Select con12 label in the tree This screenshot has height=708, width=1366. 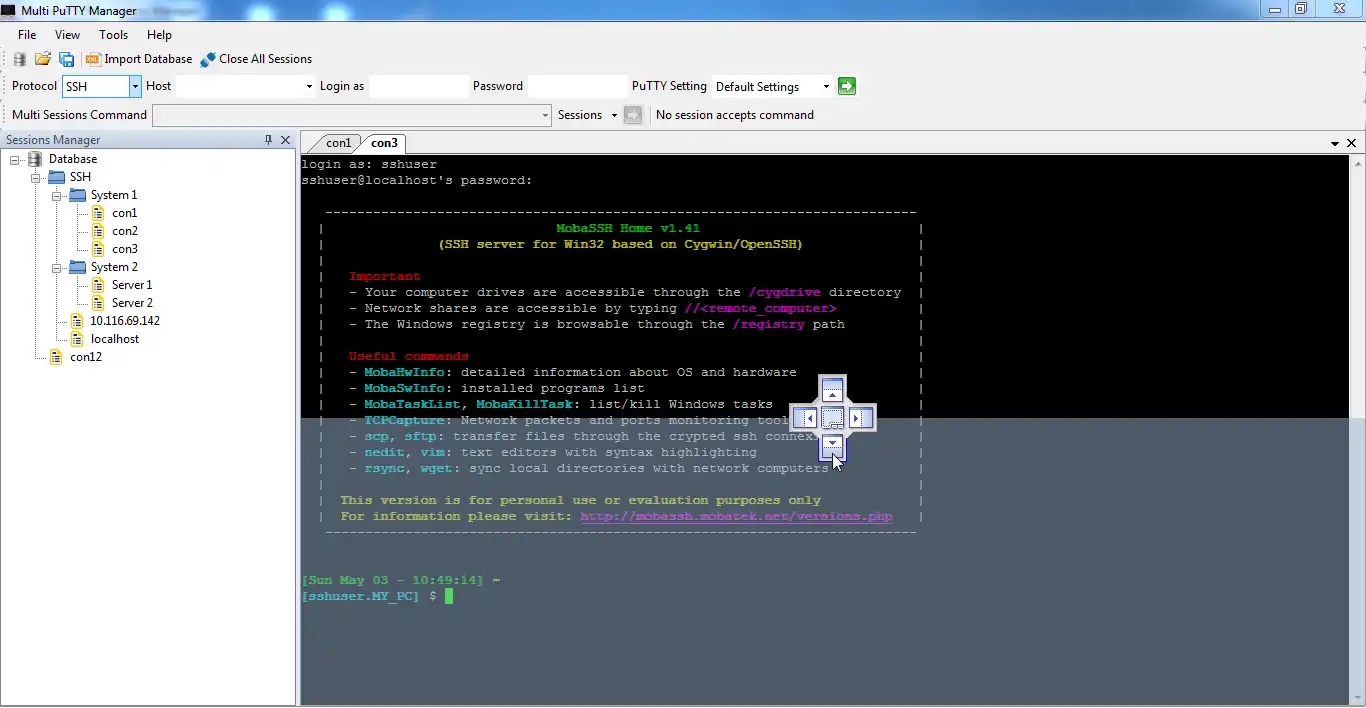click(86, 357)
